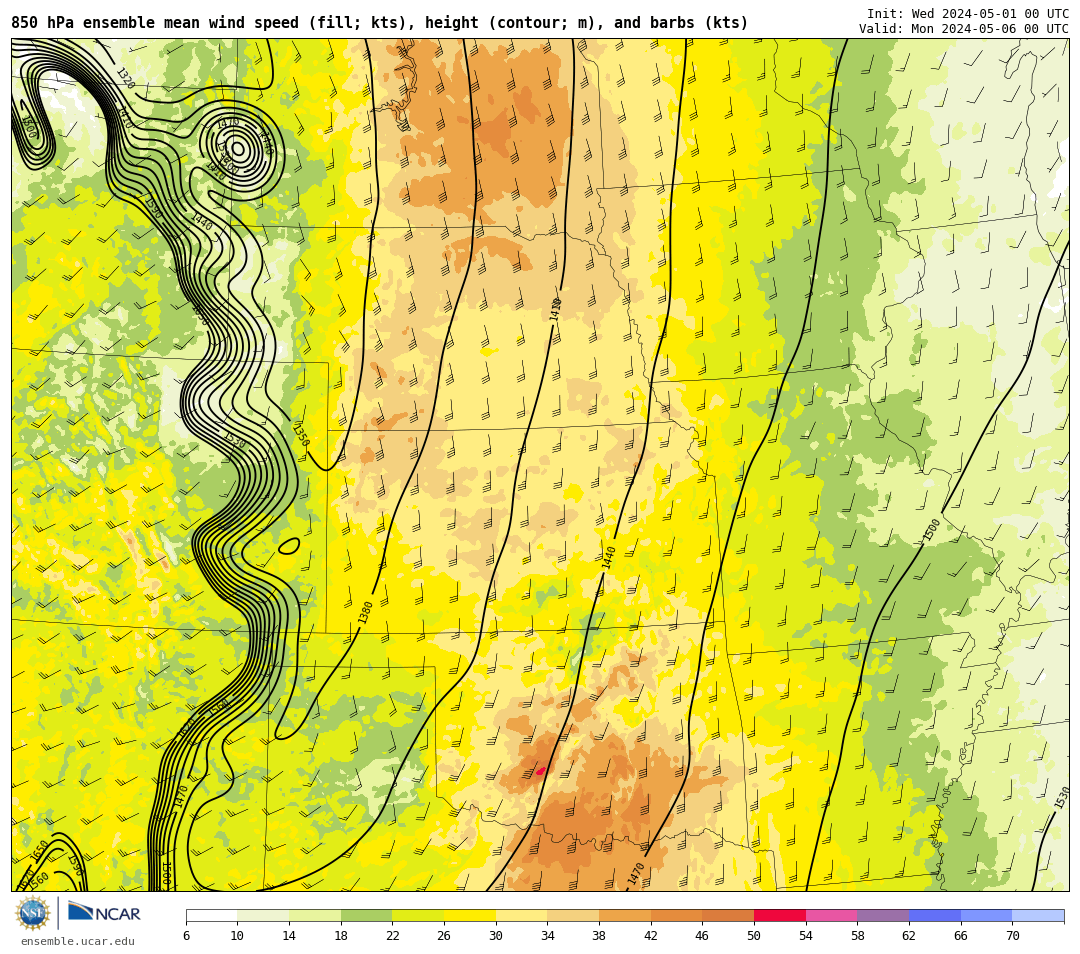Click the pink 54-58 kts colorbar swatch
This screenshot has height=954, width=1080.
pyautogui.click(x=831, y=915)
